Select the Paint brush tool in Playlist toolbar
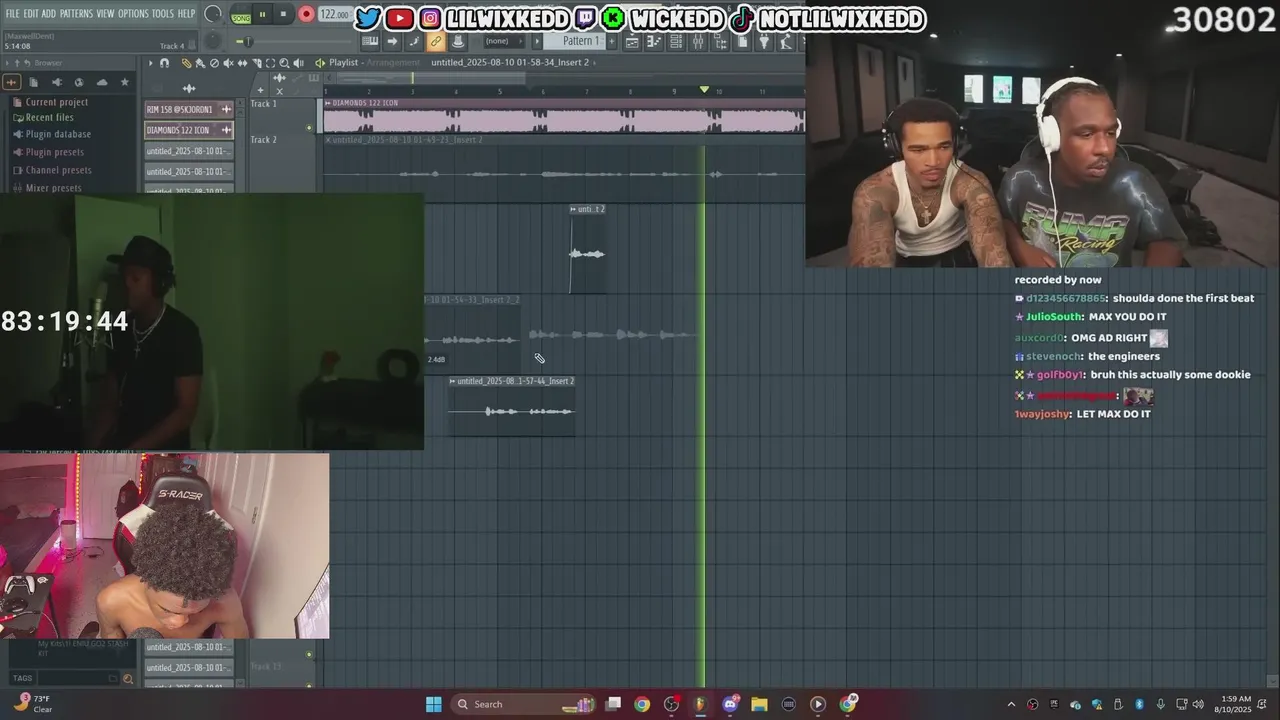 point(200,63)
